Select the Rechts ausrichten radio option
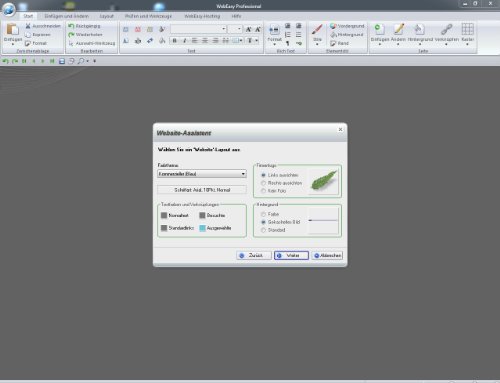 point(263,183)
